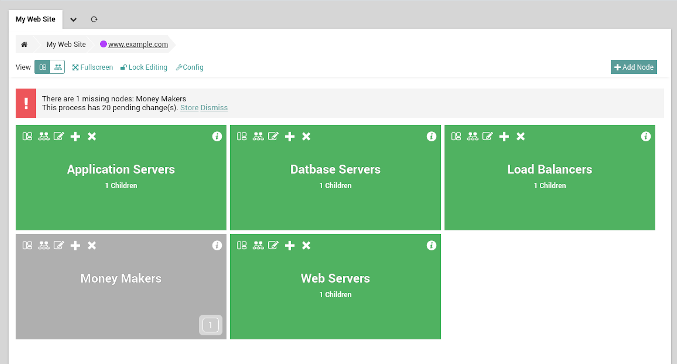The height and width of the screenshot is (364, 677).
Task: Switch to tree view toggle
Action: pyautogui.click(x=57, y=67)
